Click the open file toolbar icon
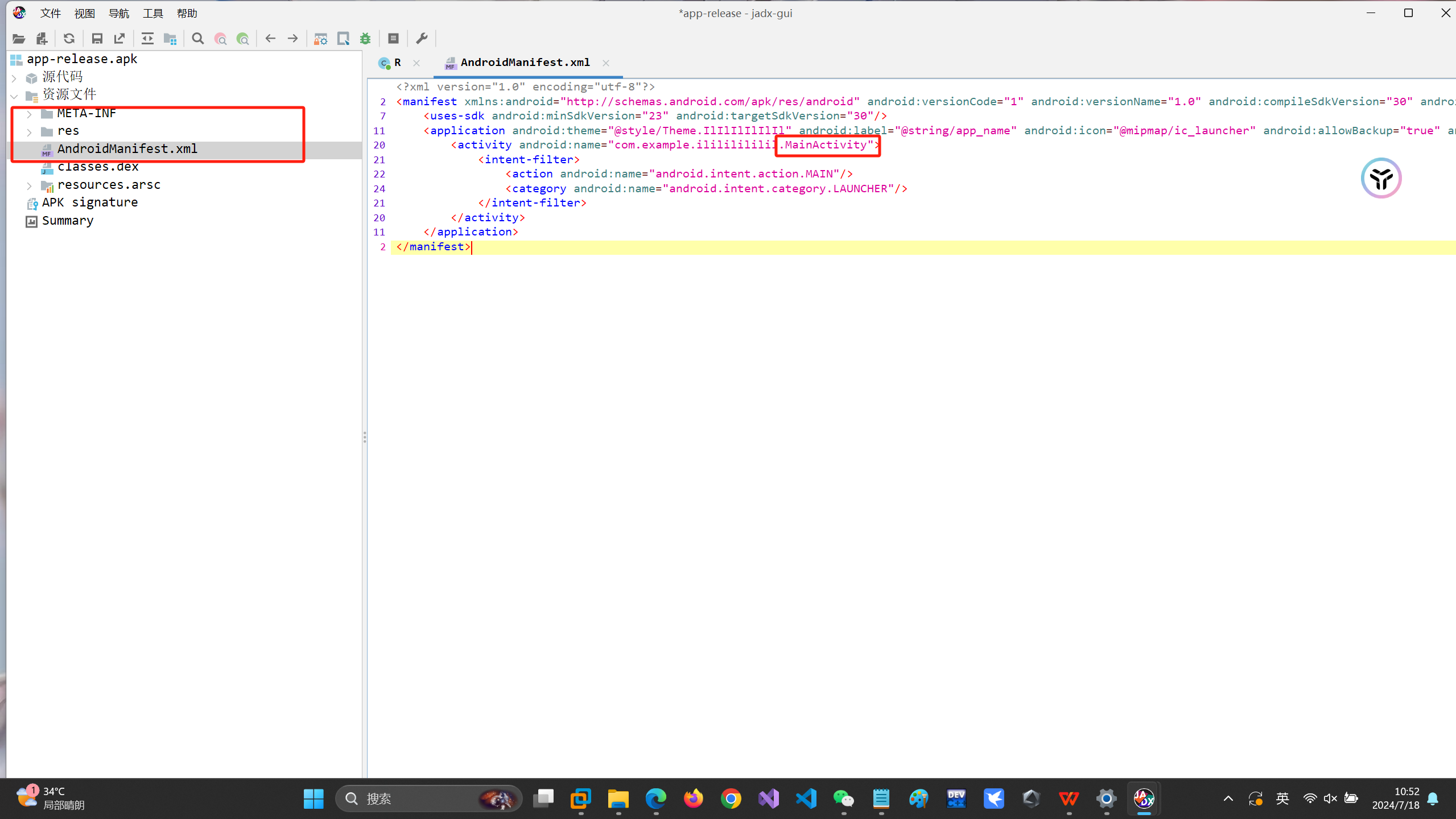 pyautogui.click(x=19, y=39)
